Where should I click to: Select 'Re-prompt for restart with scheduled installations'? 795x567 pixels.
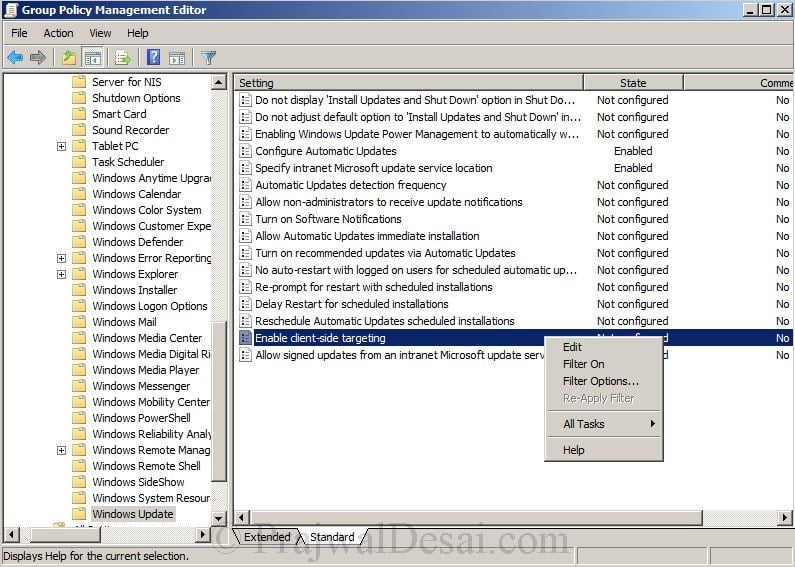coord(374,287)
